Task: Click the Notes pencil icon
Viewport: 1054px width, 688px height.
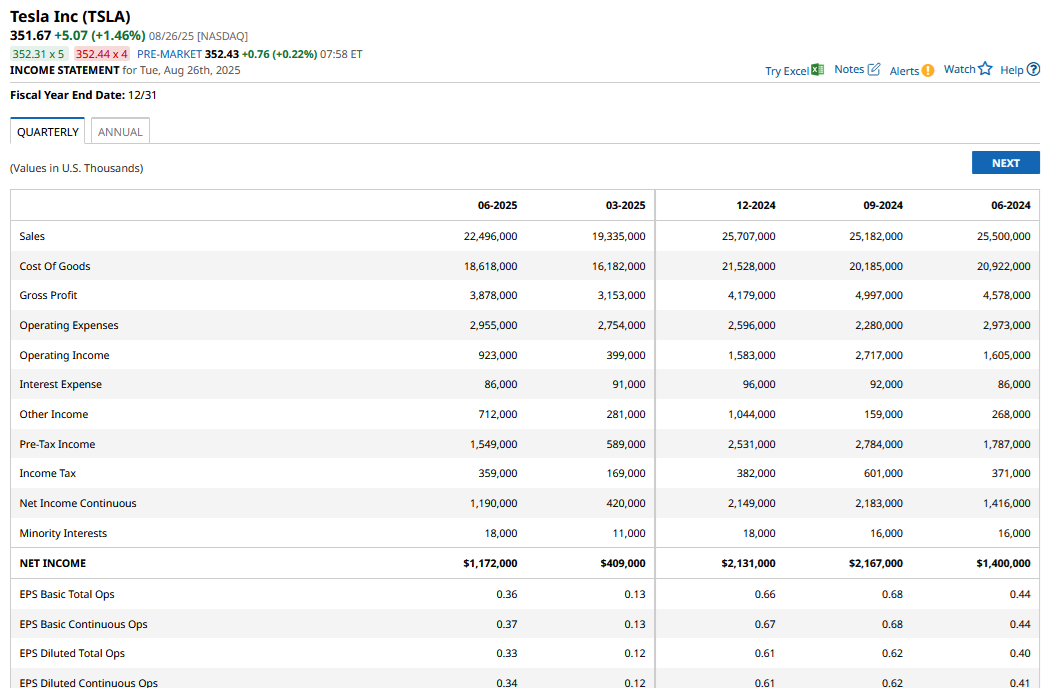Action: point(874,69)
